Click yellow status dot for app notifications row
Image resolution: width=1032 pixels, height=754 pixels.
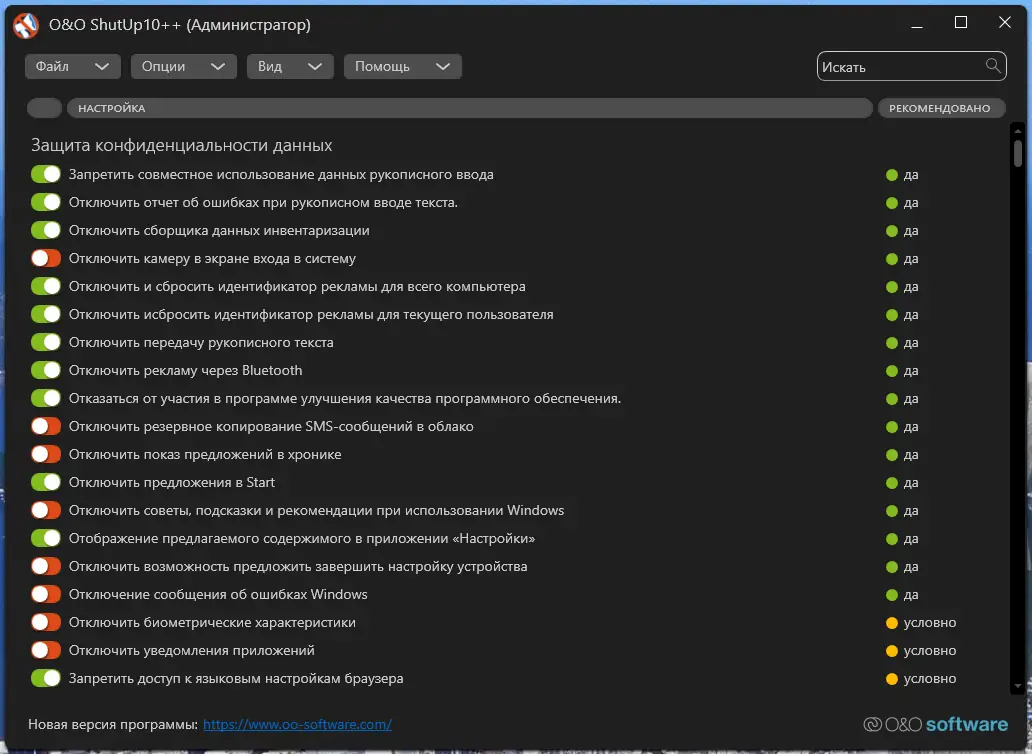[892, 651]
